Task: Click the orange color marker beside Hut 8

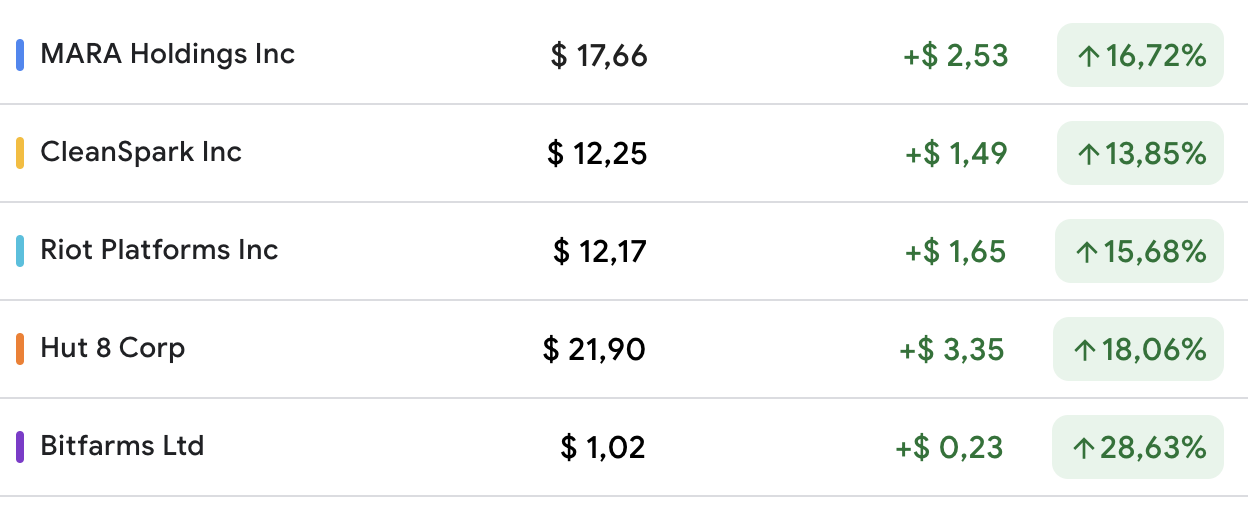Action: coord(20,349)
